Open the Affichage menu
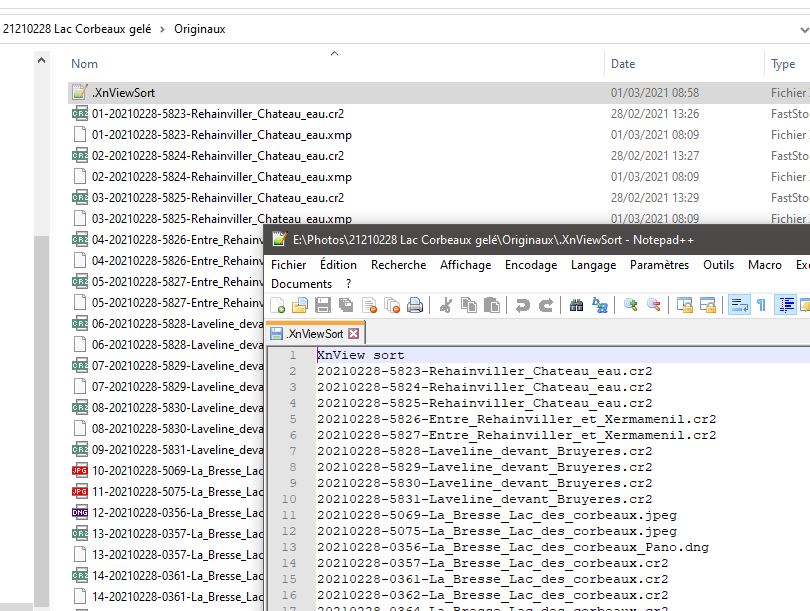The height and width of the screenshot is (611, 810). coord(466,265)
